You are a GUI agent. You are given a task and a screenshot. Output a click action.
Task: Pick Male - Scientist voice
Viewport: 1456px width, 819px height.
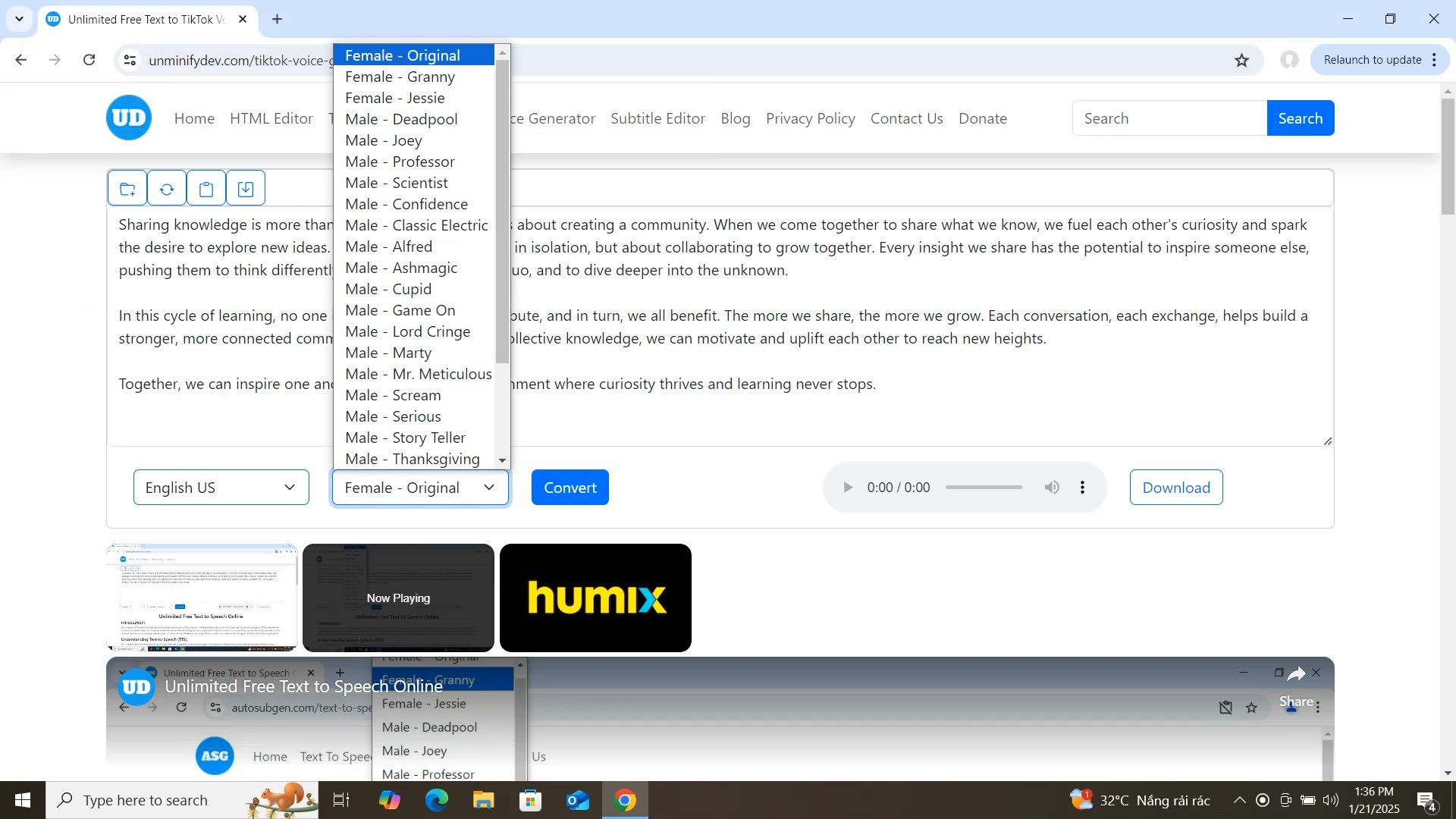[414, 183]
